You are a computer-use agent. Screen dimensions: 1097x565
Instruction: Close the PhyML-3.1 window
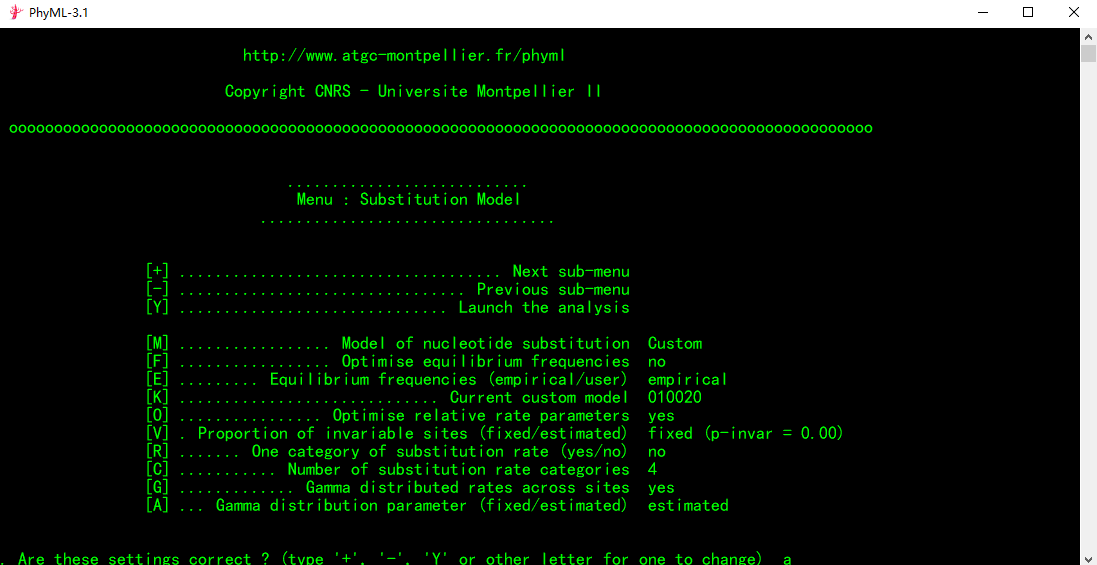[1073, 13]
